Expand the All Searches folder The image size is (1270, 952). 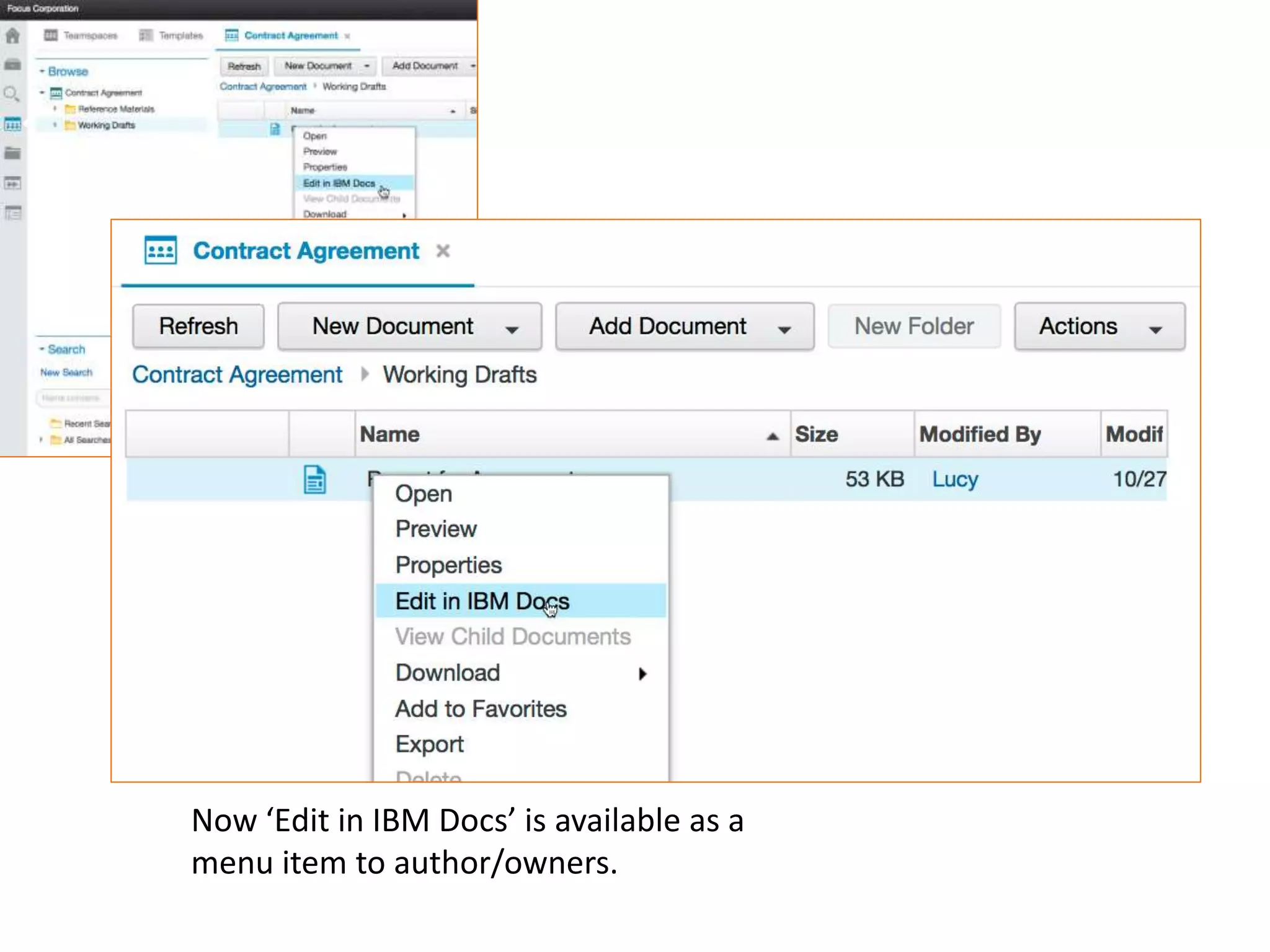tap(41, 440)
